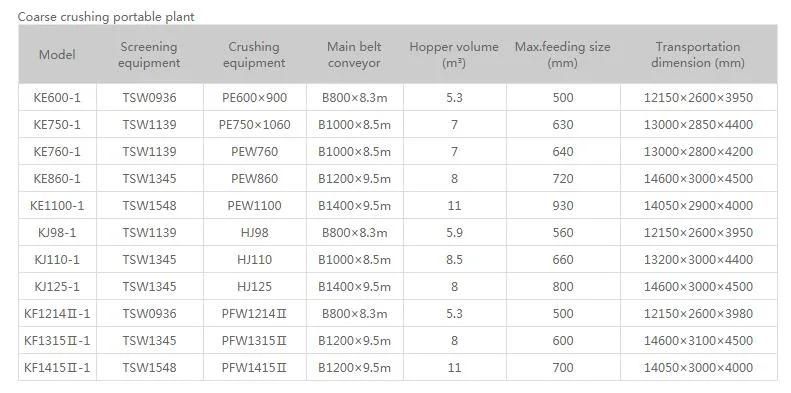Select the KE600-1 model cell
The image size is (791, 393).
[x=57, y=97]
